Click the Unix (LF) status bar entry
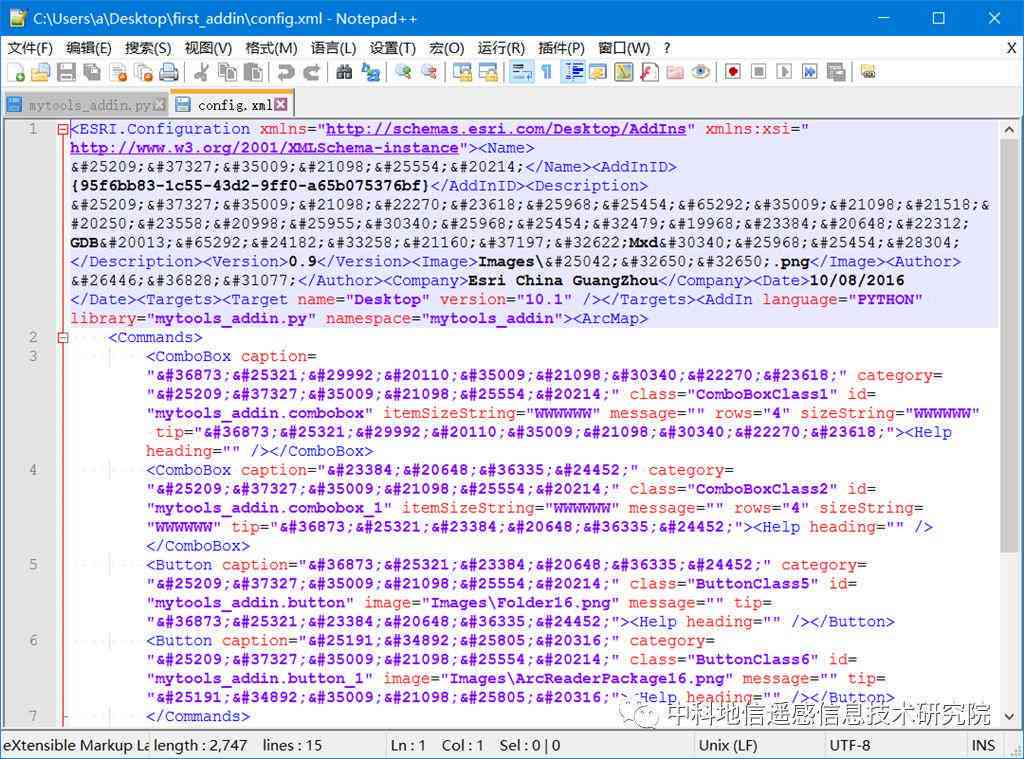1024x759 pixels. pyautogui.click(x=728, y=745)
